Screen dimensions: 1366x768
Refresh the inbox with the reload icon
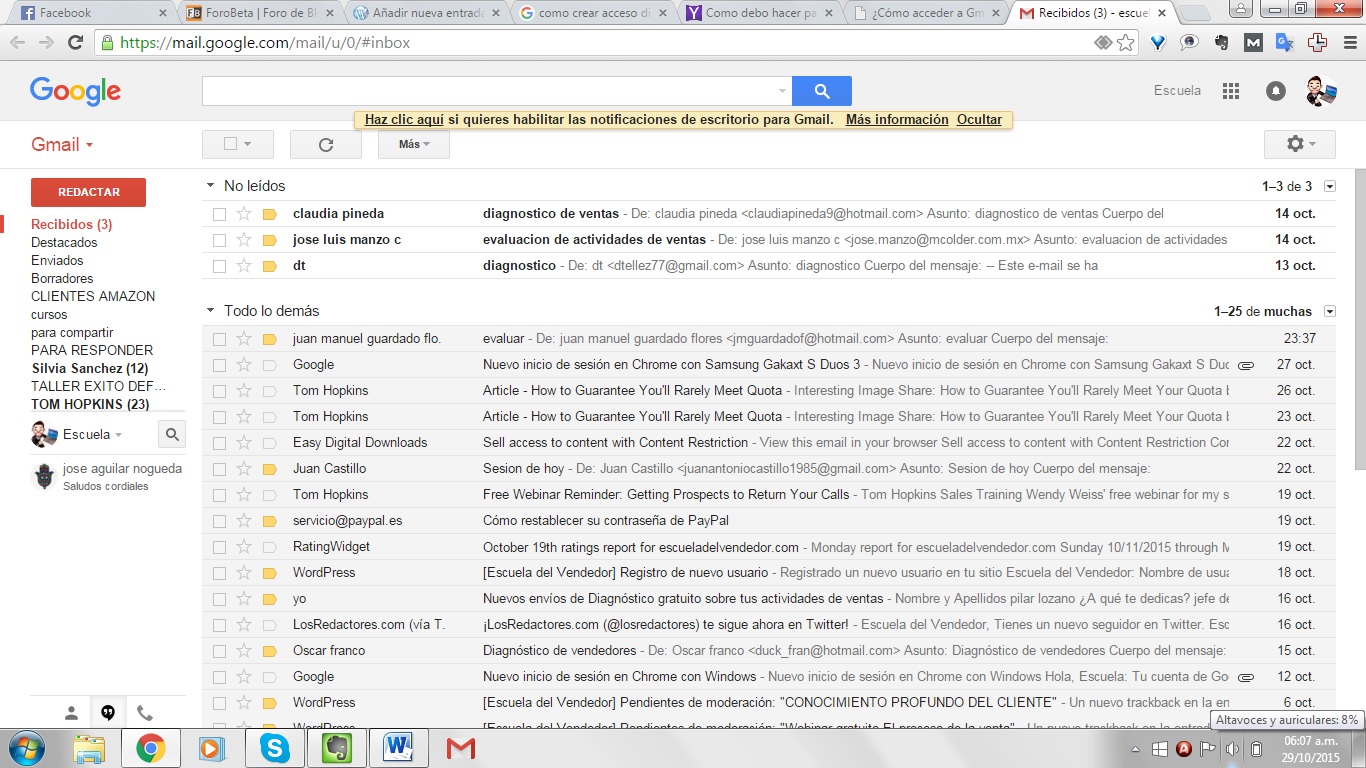click(x=325, y=144)
